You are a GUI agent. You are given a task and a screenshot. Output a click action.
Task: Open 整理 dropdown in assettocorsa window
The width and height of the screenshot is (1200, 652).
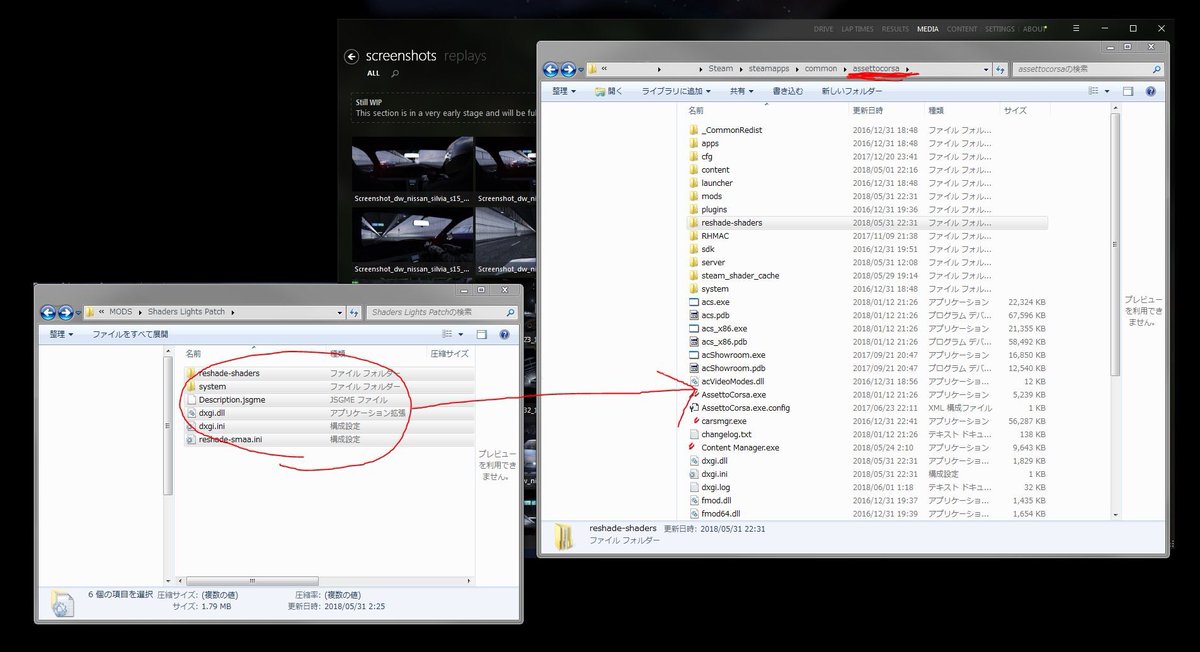(563, 91)
